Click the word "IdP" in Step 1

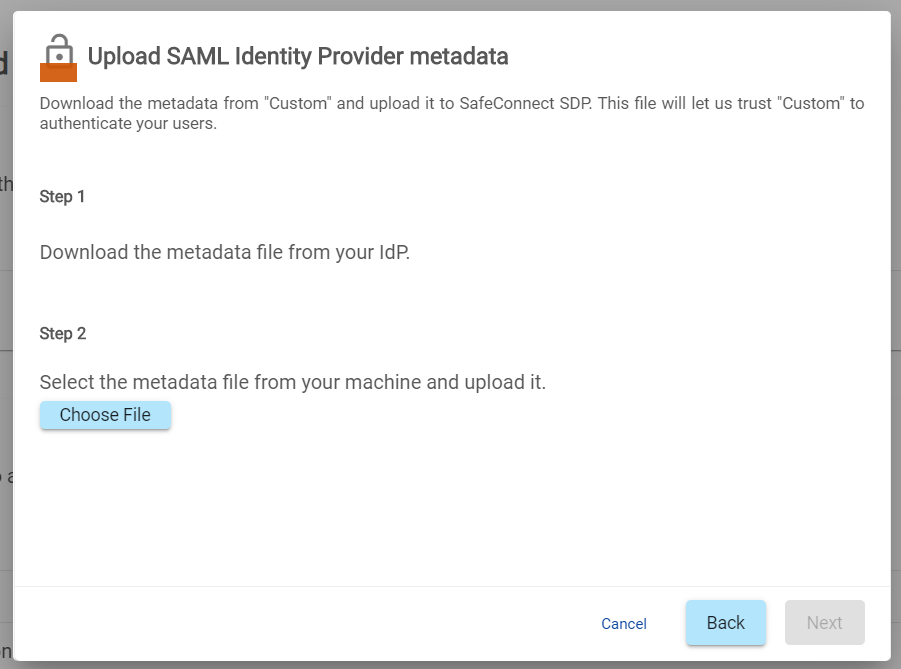point(390,253)
